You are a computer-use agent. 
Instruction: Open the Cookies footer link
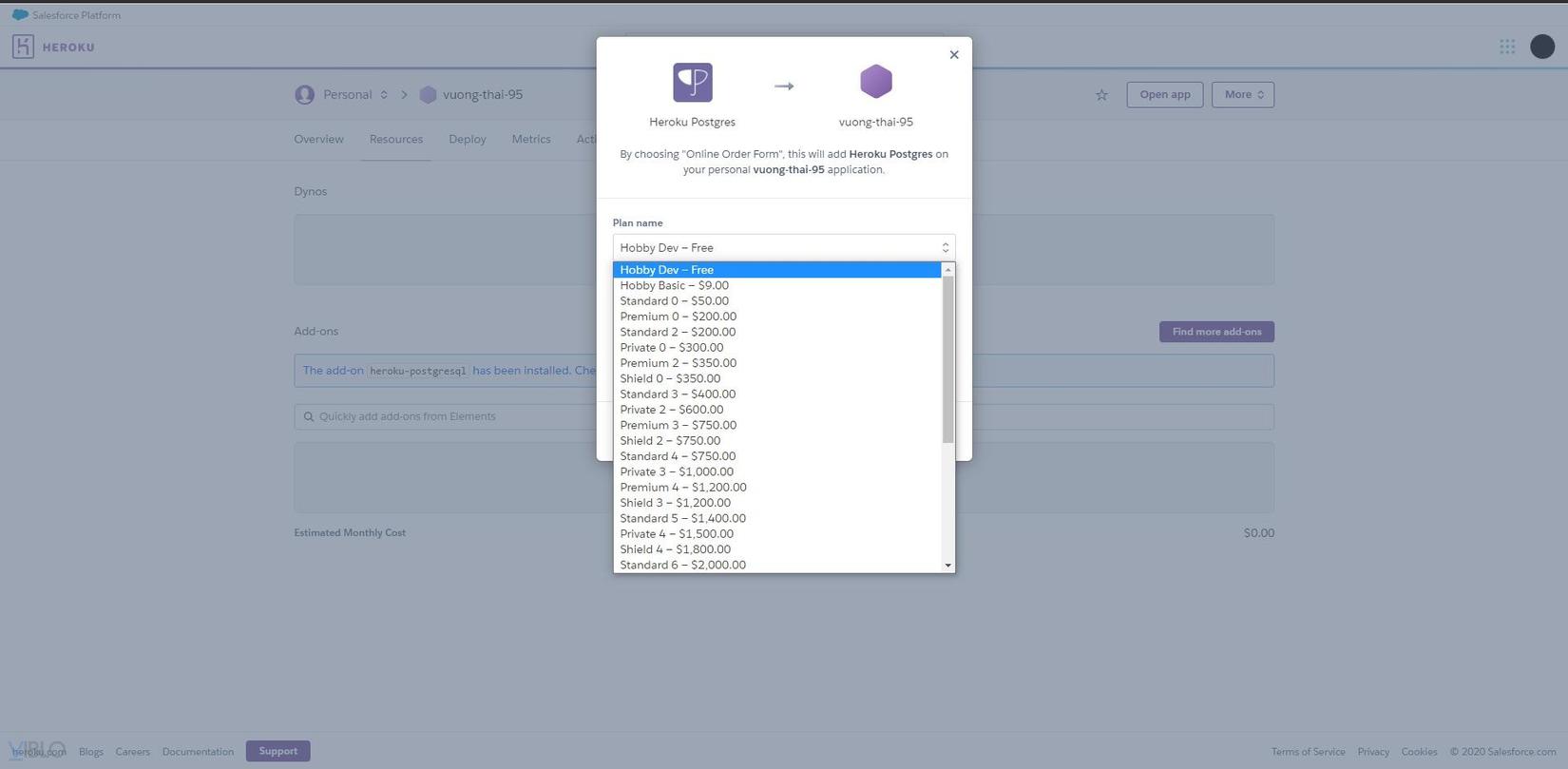pyautogui.click(x=1419, y=752)
